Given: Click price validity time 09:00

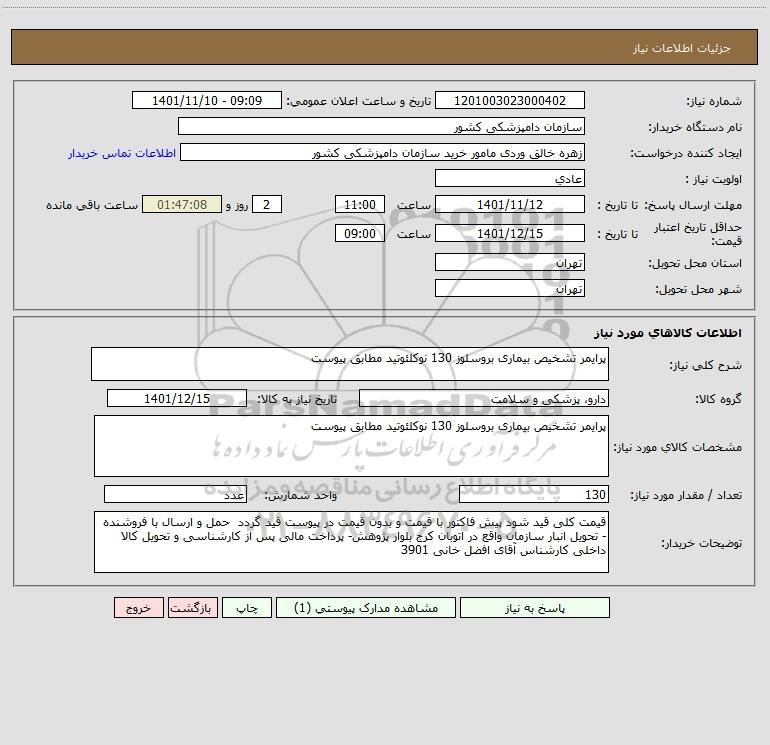Looking at the screenshot, I should 359,233.
